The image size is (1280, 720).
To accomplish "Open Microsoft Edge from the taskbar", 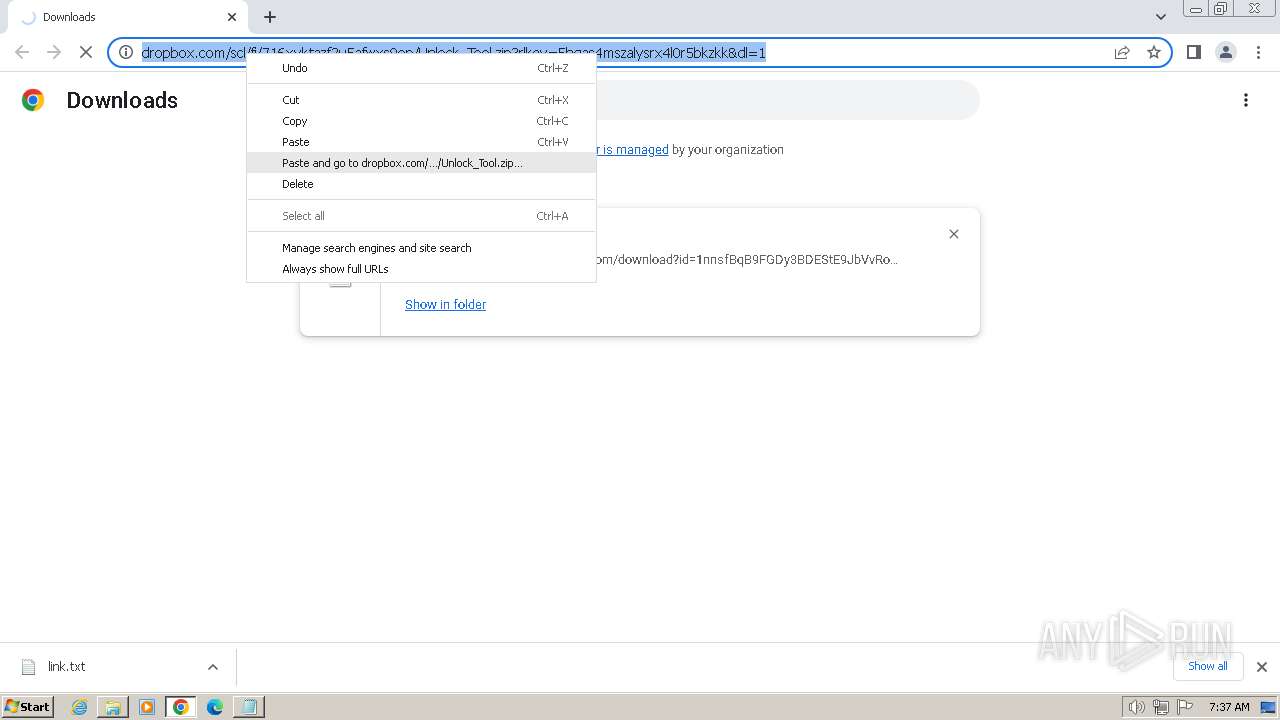I will pyautogui.click(x=215, y=707).
